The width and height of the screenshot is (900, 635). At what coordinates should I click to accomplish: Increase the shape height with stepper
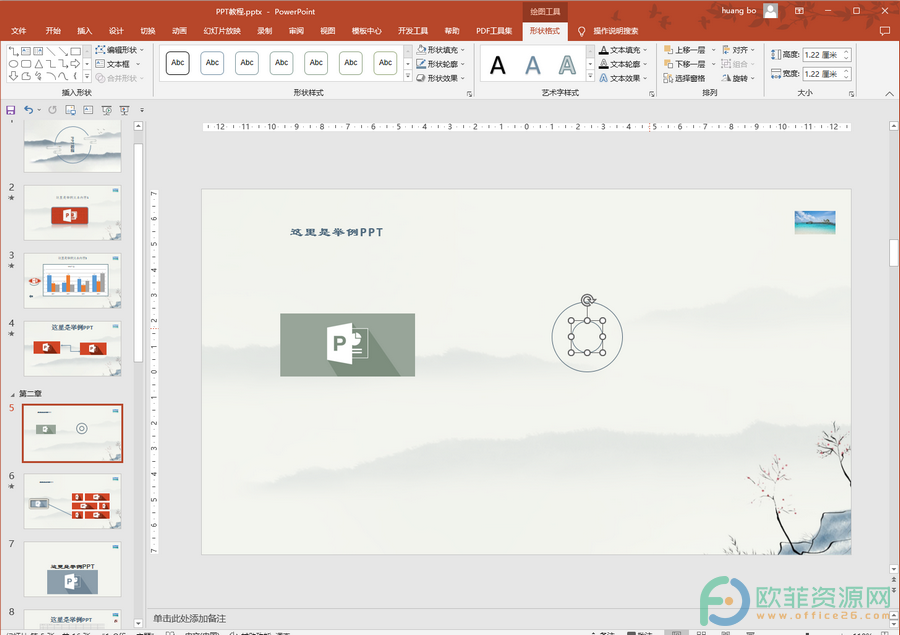[847, 52]
